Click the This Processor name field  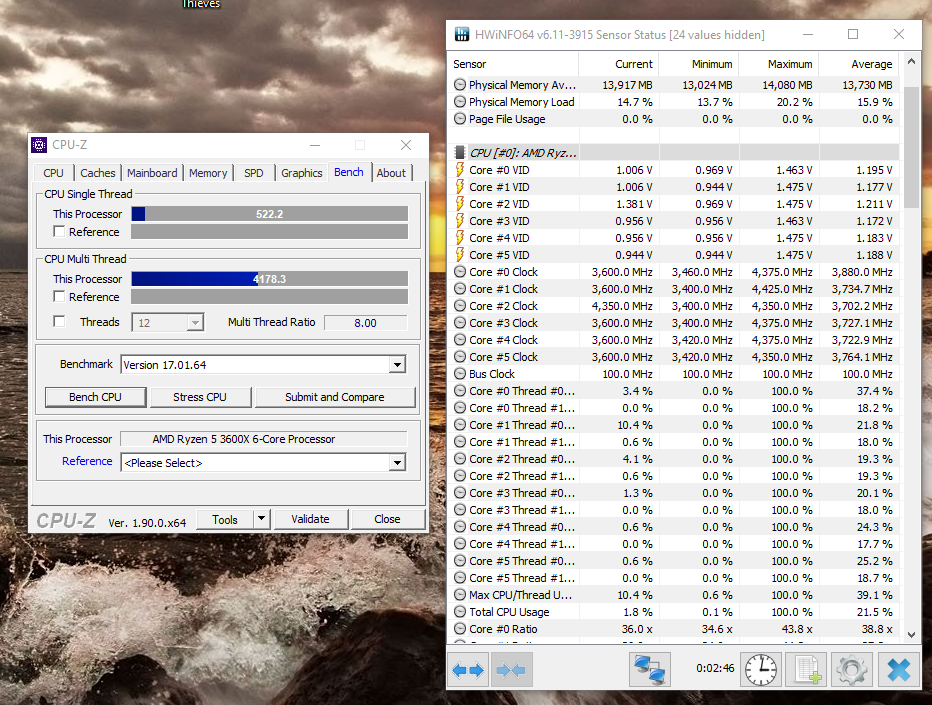264,439
